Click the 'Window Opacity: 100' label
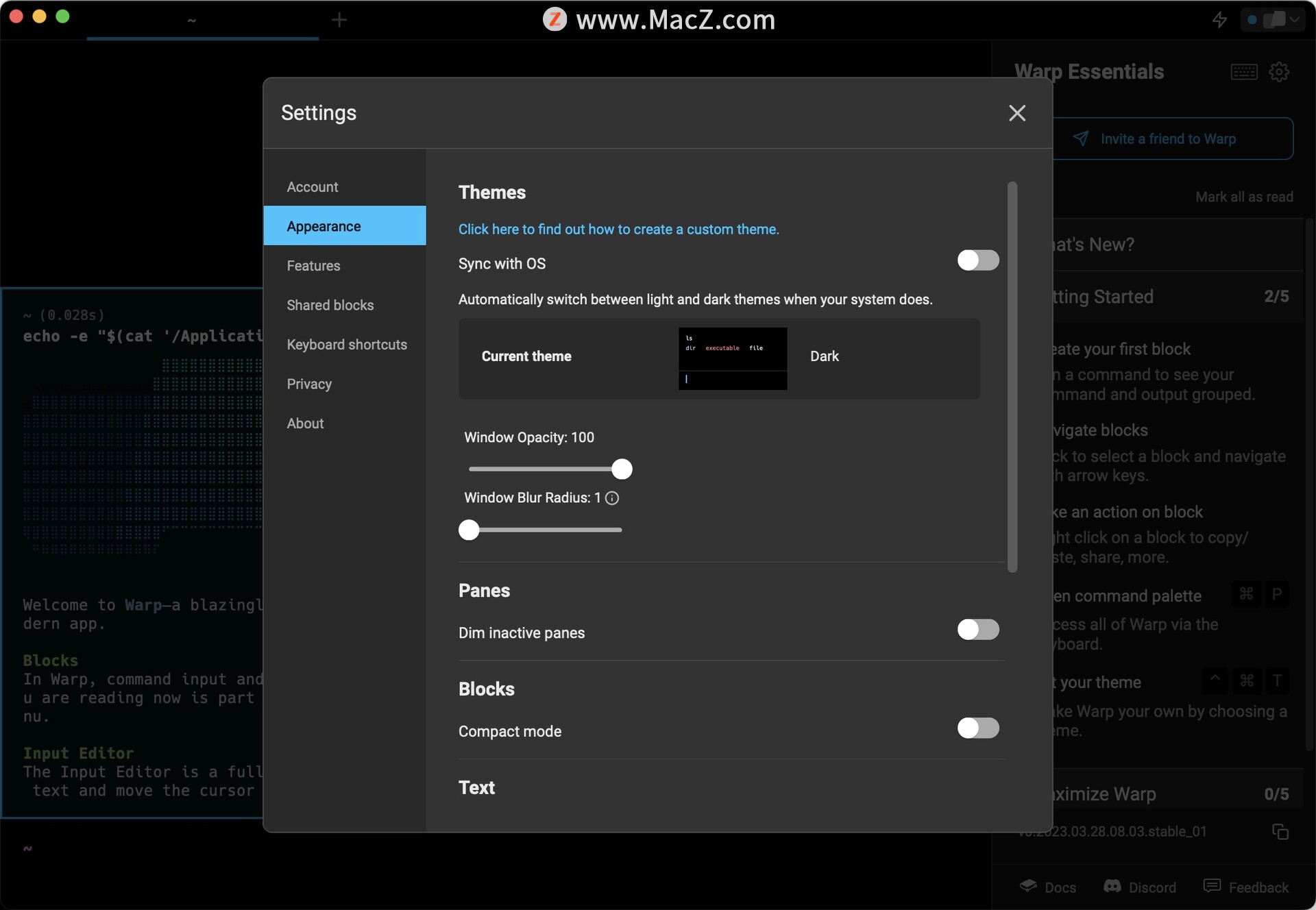Screen dimensions: 1316x910 [x=529, y=437]
